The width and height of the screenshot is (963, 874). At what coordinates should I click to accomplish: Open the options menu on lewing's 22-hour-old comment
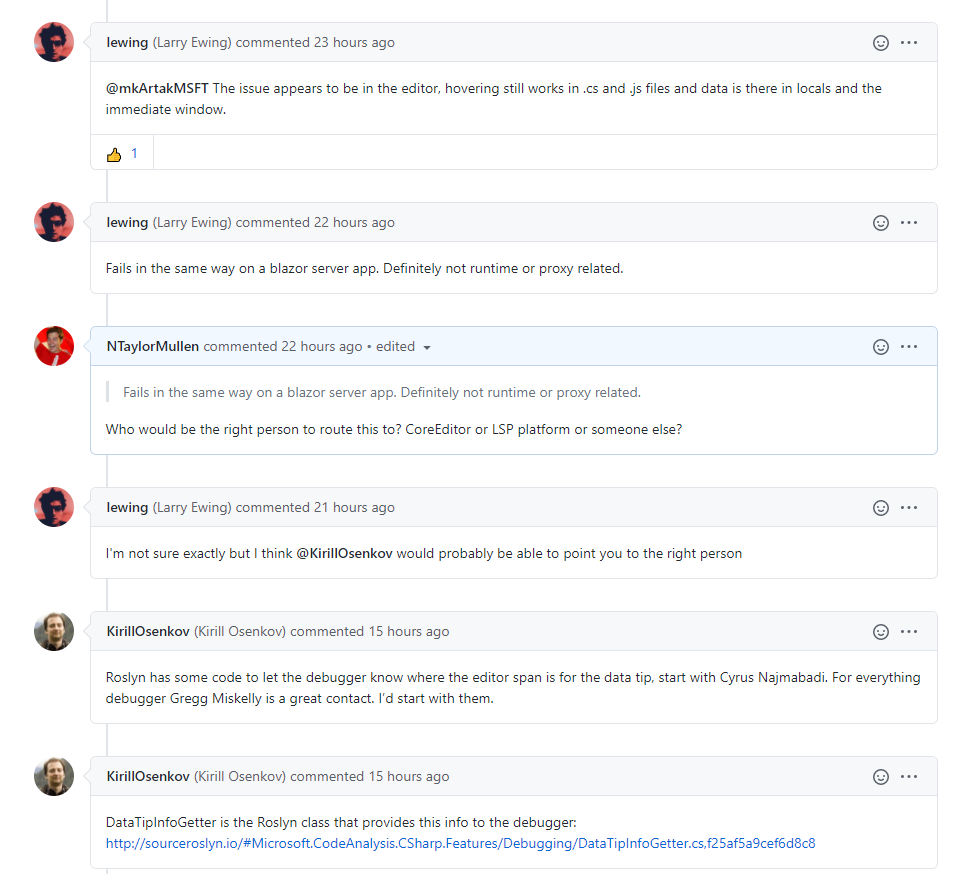pos(909,222)
